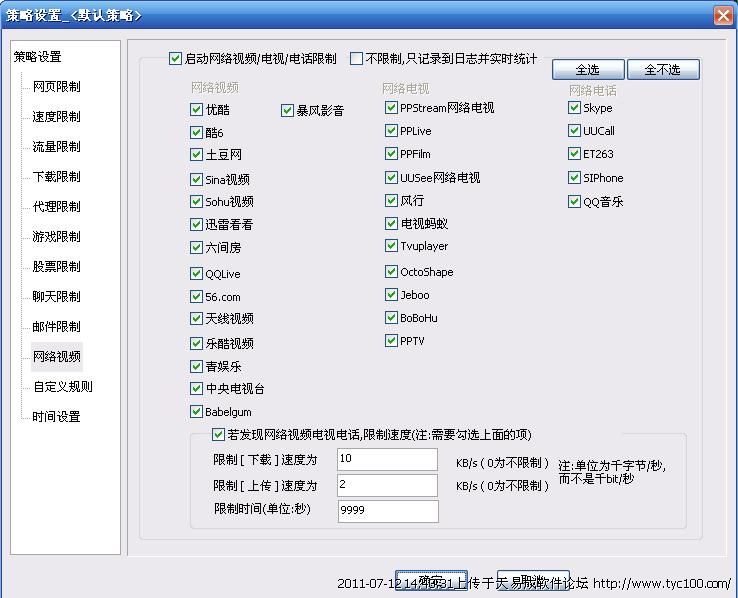
Task: Close the policy settings window
Action: [x=723, y=16]
